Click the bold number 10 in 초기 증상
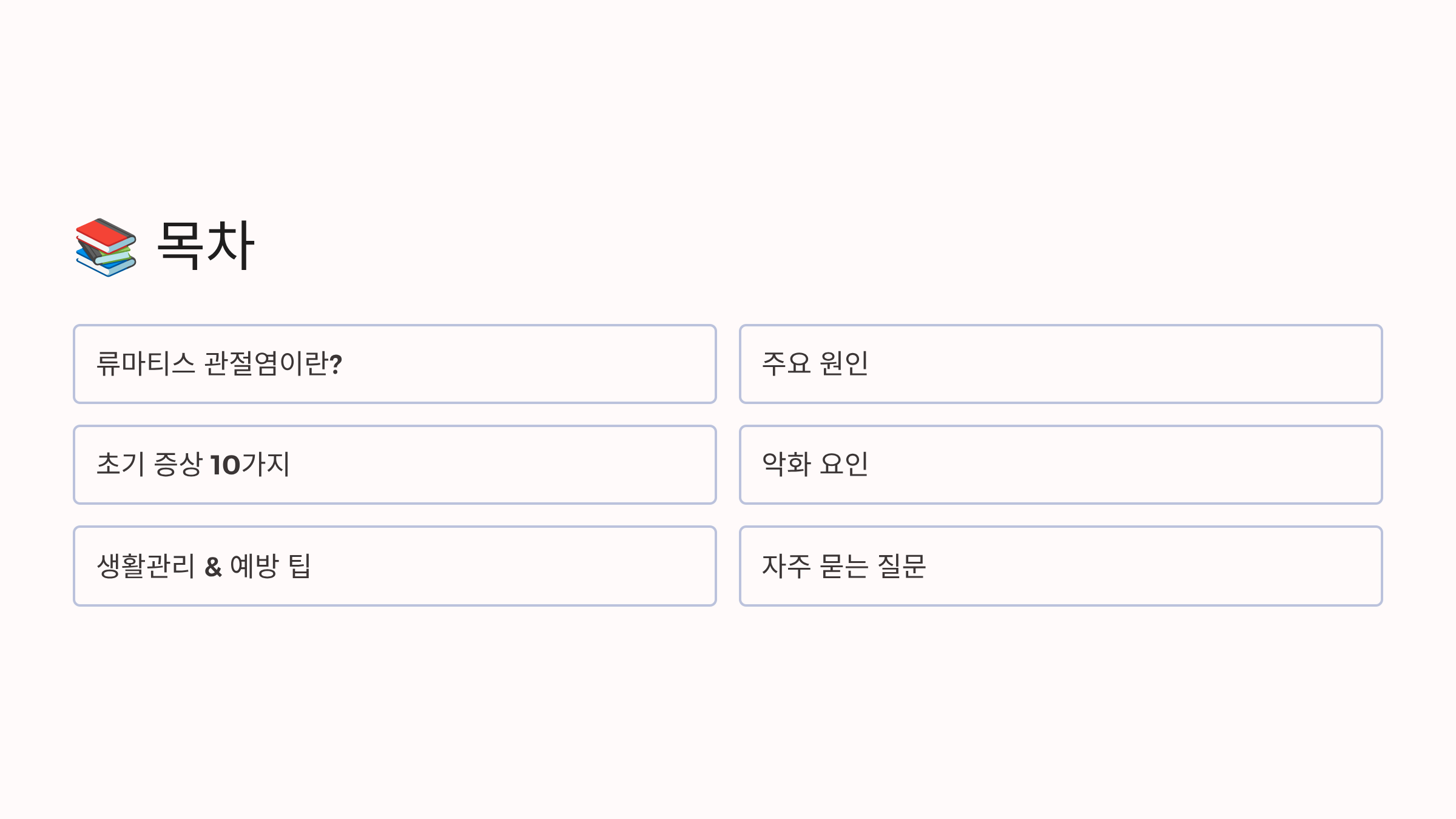 coord(225,465)
